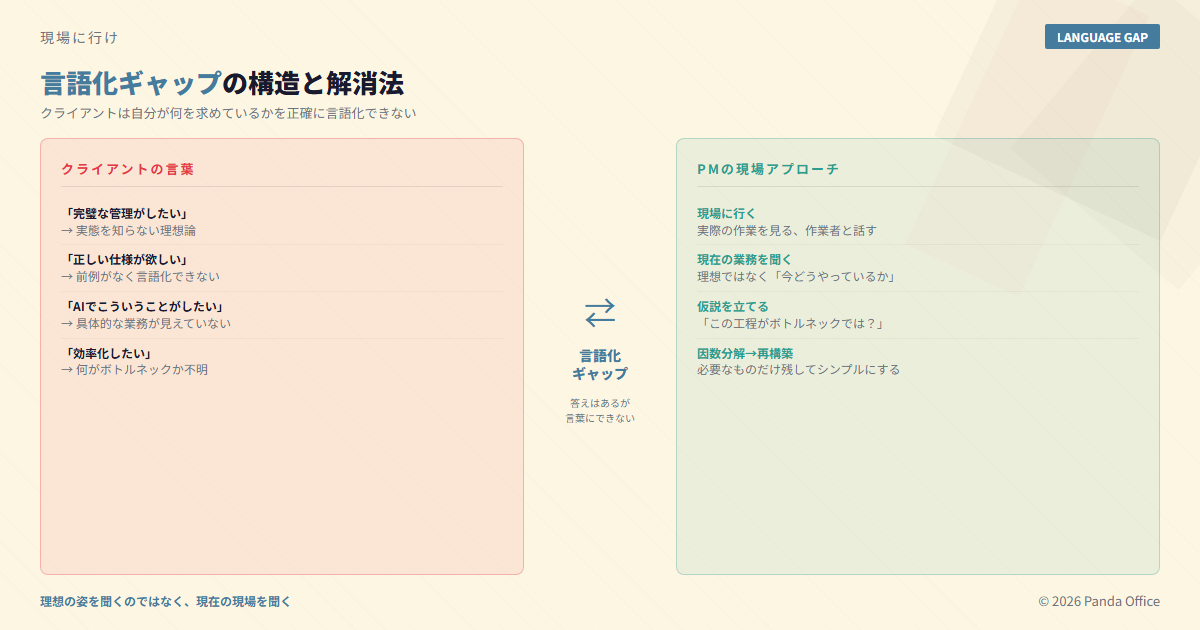Click the title 言語化ギャップの構造と解消法
Viewport: 1200px width, 630px height.
pos(222,83)
